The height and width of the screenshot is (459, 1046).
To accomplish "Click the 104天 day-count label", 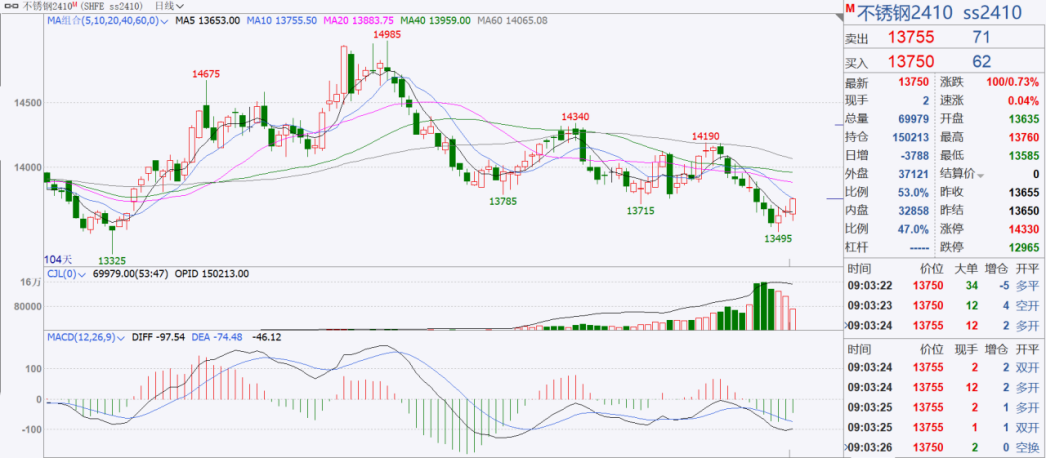I will click(57, 259).
